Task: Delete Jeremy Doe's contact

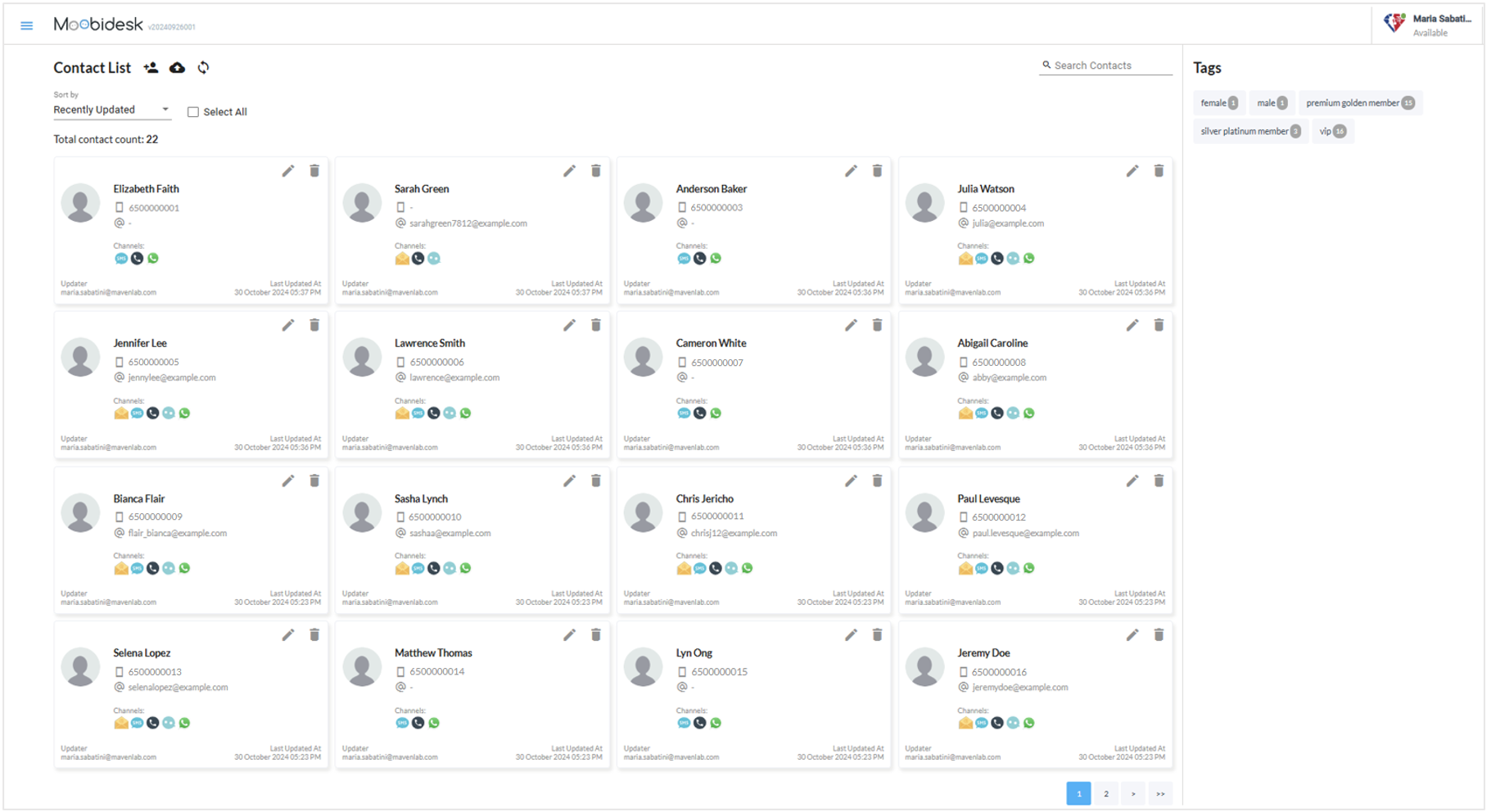Action: click(x=1159, y=635)
